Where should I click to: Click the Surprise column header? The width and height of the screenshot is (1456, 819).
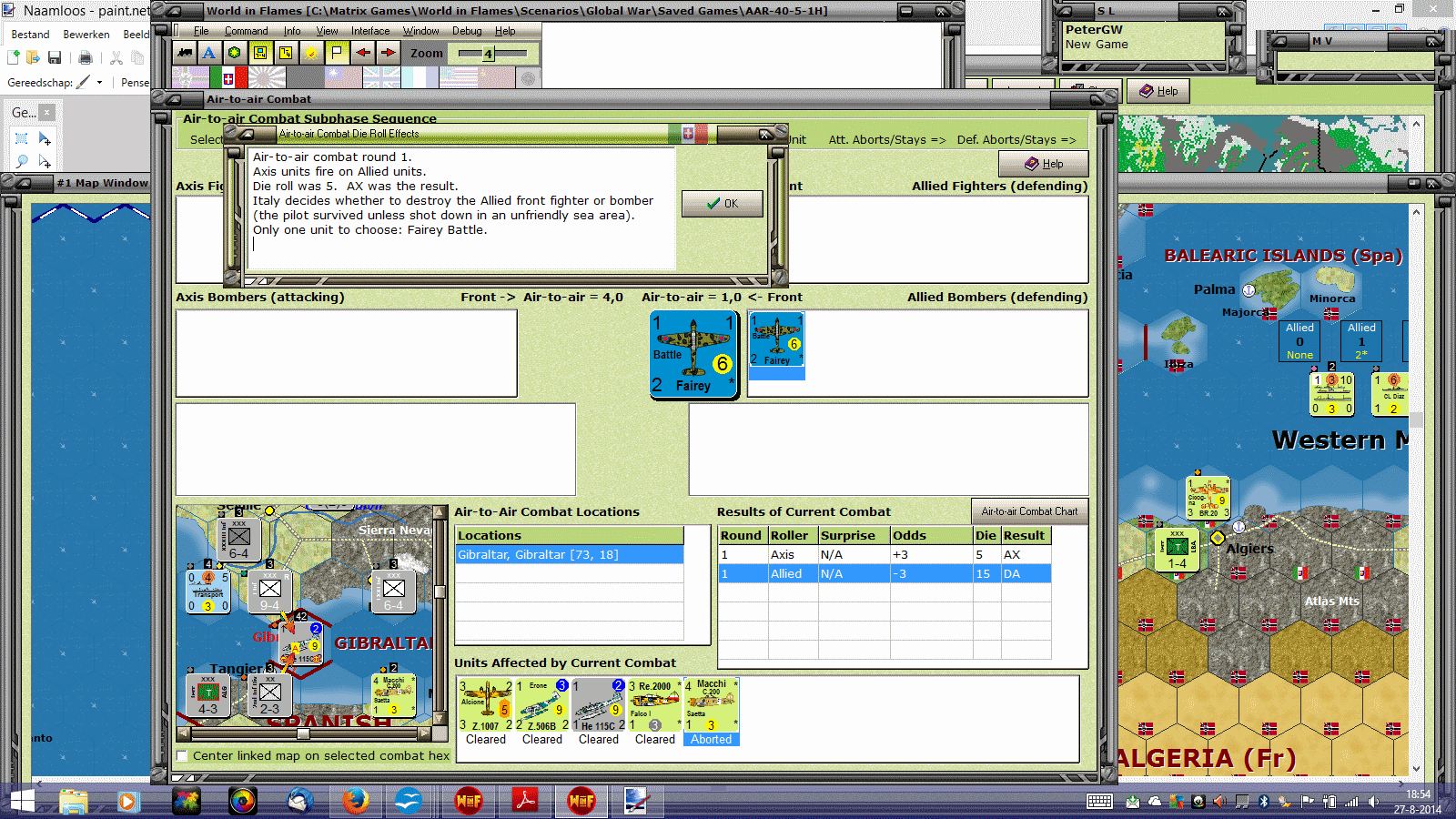(x=854, y=536)
